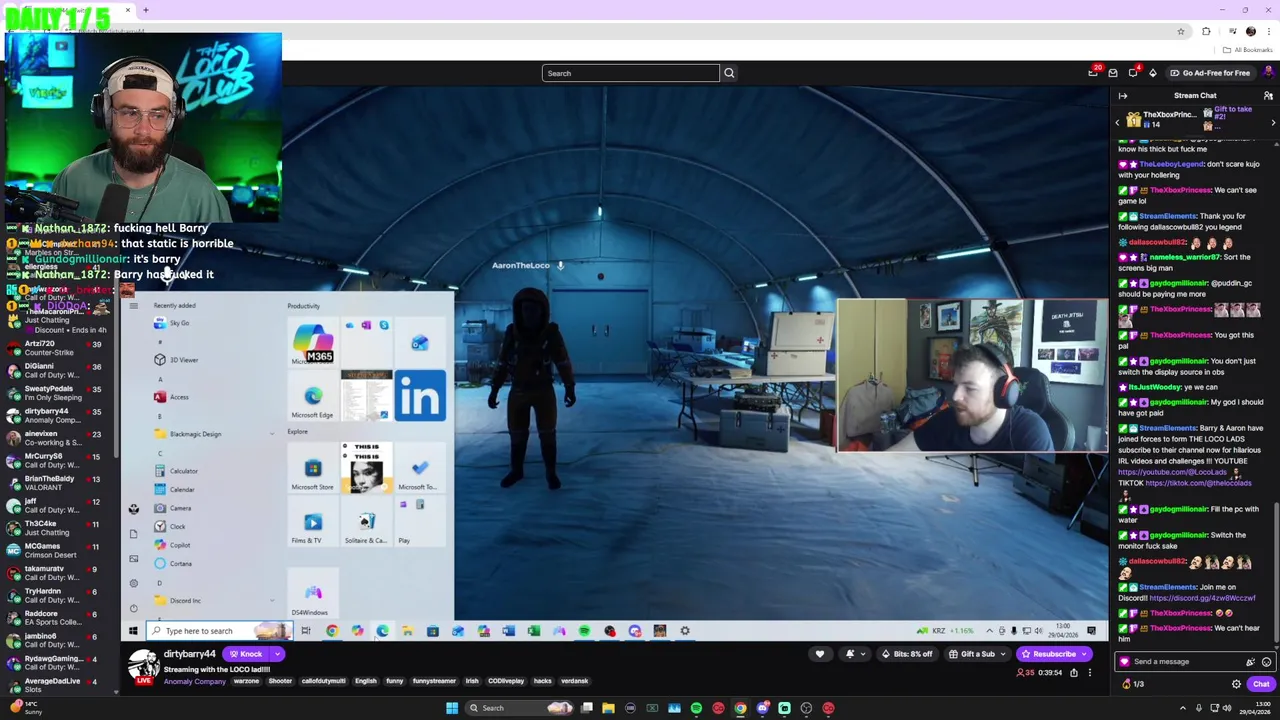Click Bits: 8% off button
This screenshot has height=720, width=1280.
(907, 654)
